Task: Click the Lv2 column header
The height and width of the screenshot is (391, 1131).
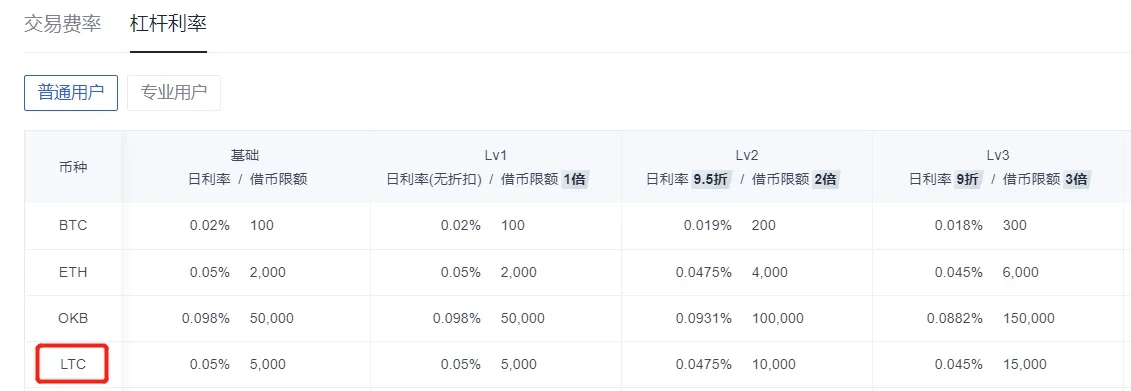Action: coord(747,155)
